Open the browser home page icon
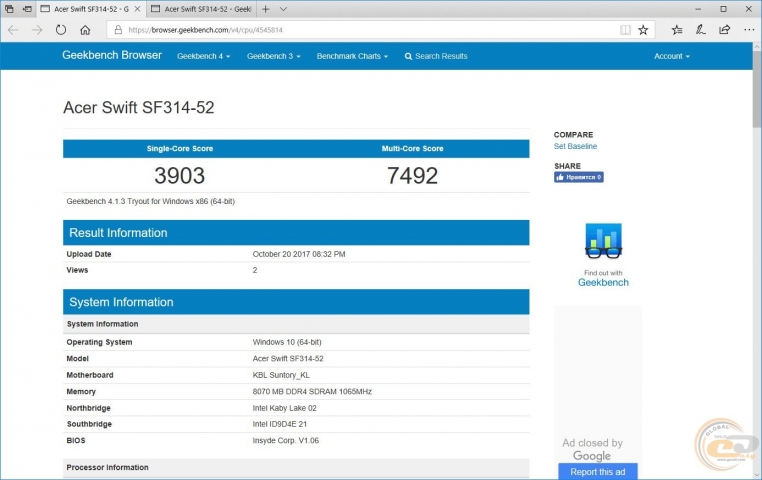Viewport: 762px width, 480px height. click(x=85, y=30)
